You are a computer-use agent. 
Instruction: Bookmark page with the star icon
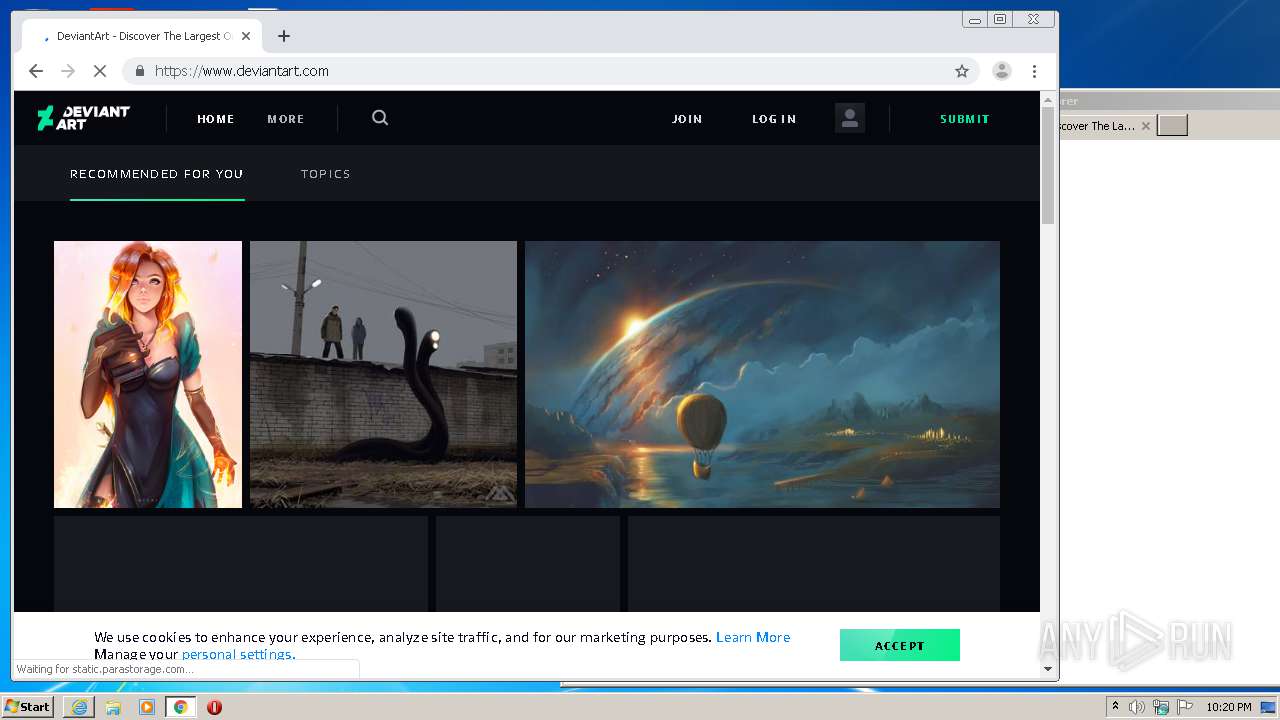tap(962, 71)
